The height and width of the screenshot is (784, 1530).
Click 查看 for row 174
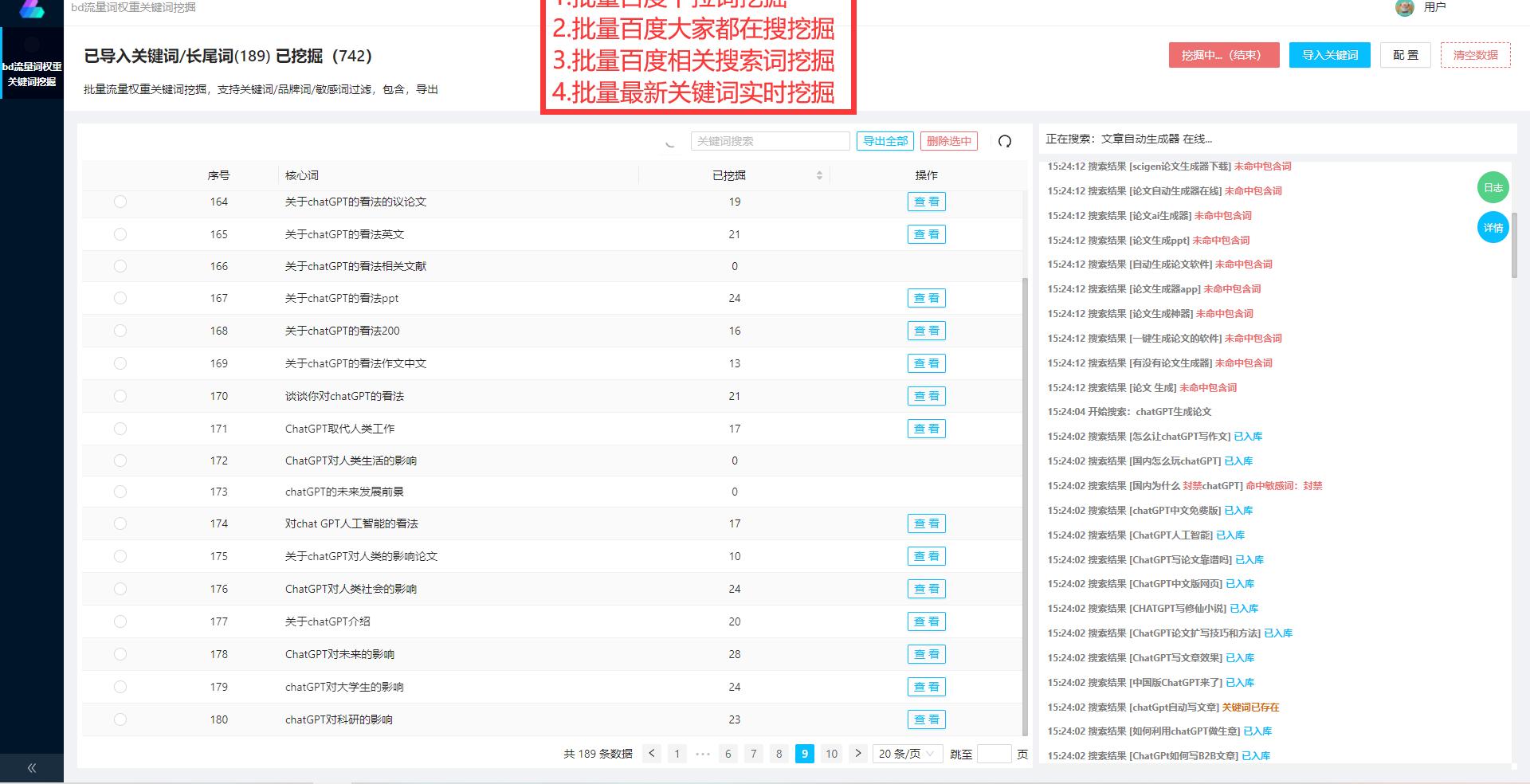[x=926, y=523]
